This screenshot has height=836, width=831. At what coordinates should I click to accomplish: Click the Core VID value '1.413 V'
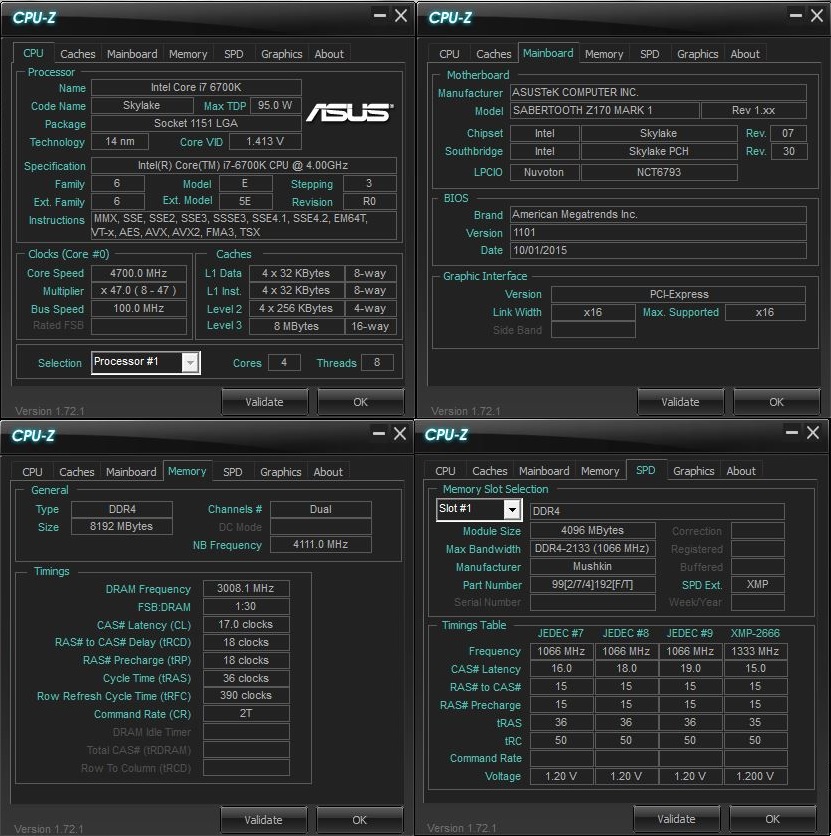click(x=265, y=141)
